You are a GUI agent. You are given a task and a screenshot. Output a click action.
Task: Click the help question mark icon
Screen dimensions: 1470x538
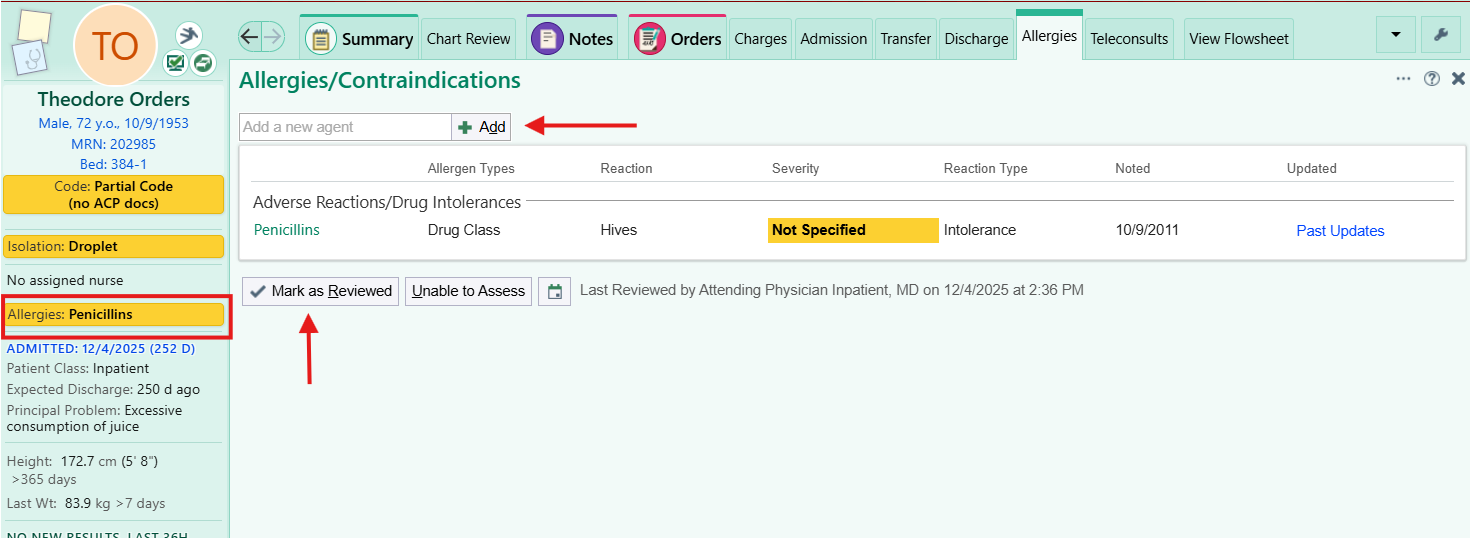tap(1432, 79)
